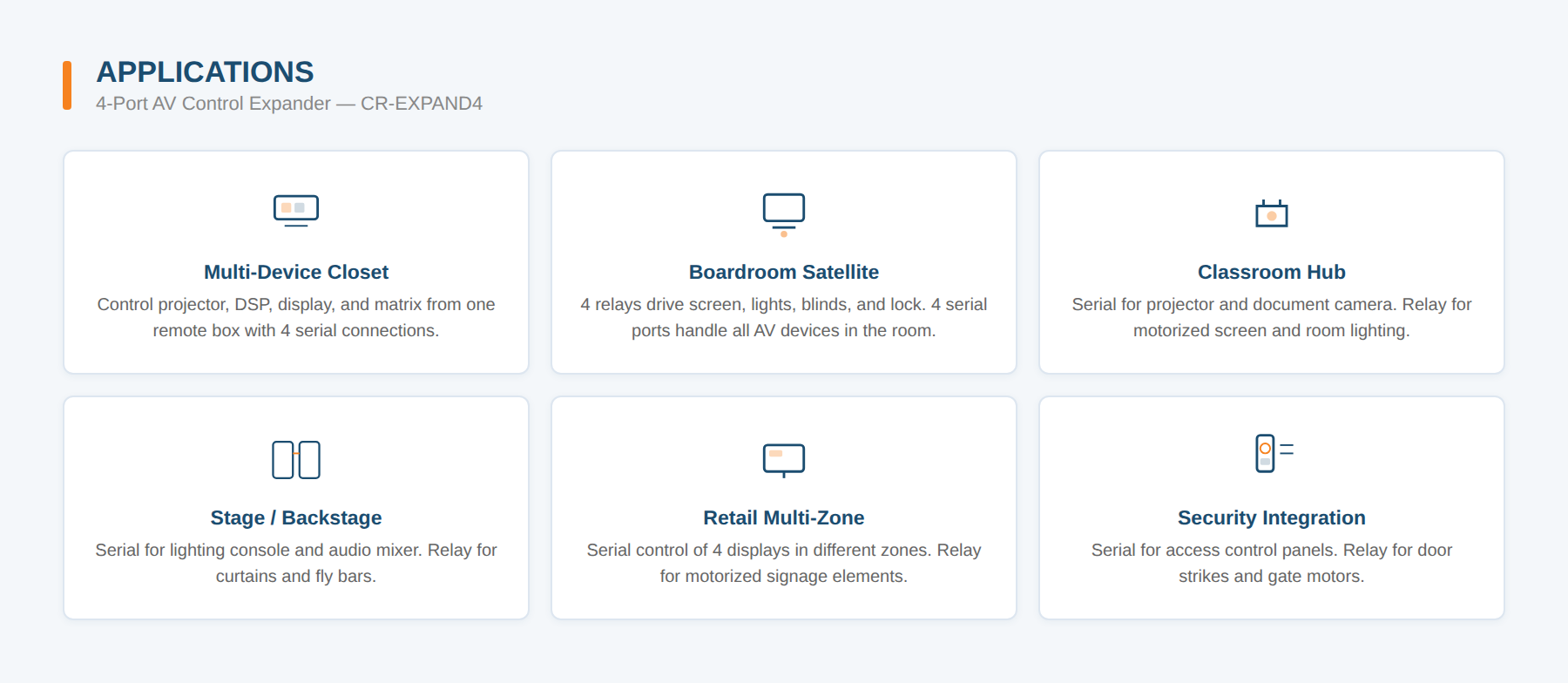Screen dimensions: 1568x683
Task: Click the APPLICATIONS page title
Action: point(205,71)
